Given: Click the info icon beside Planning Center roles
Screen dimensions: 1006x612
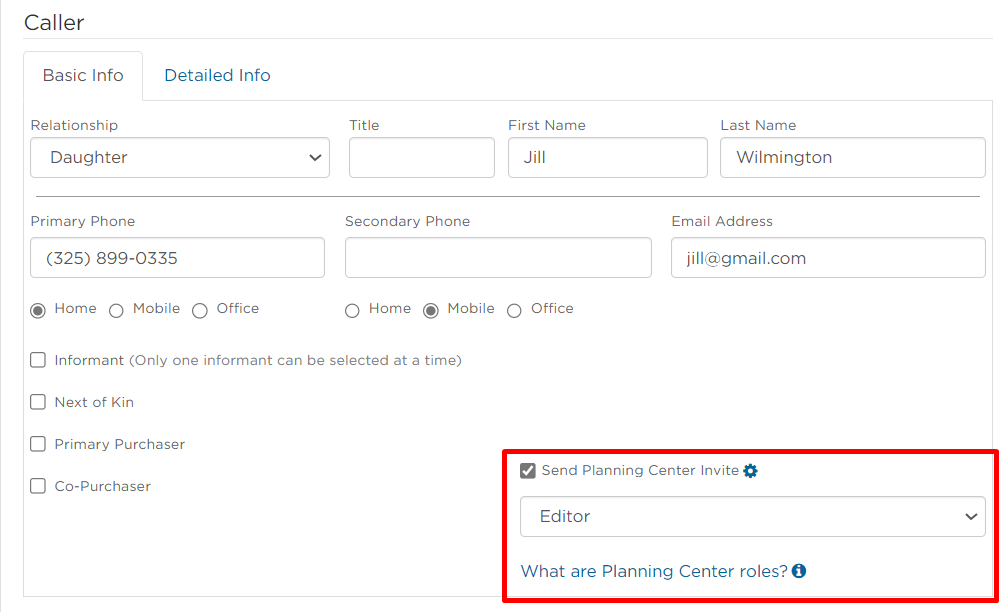Looking at the screenshot, I should coord(798,571).
